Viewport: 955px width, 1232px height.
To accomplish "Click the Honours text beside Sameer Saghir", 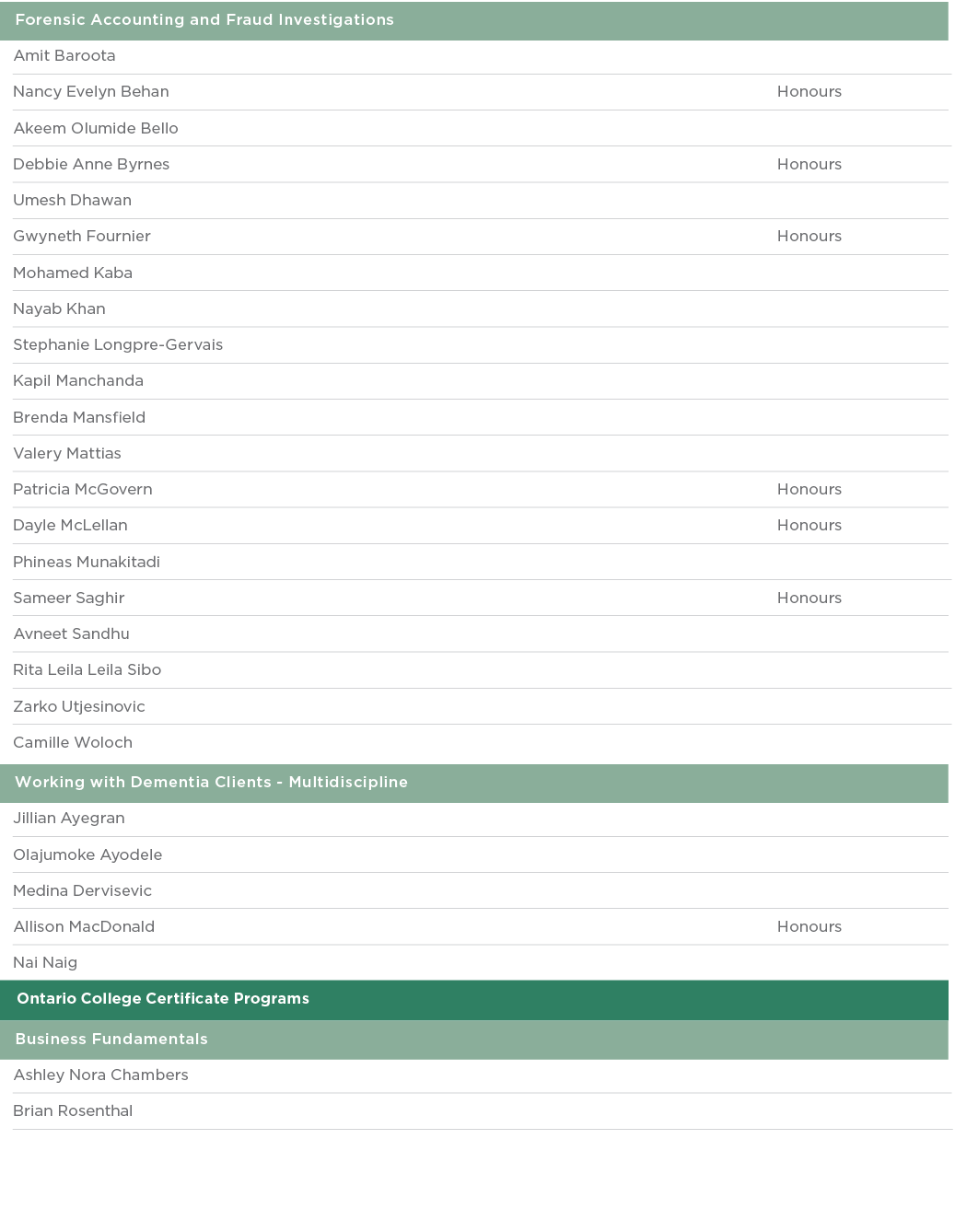I will 809,599.
